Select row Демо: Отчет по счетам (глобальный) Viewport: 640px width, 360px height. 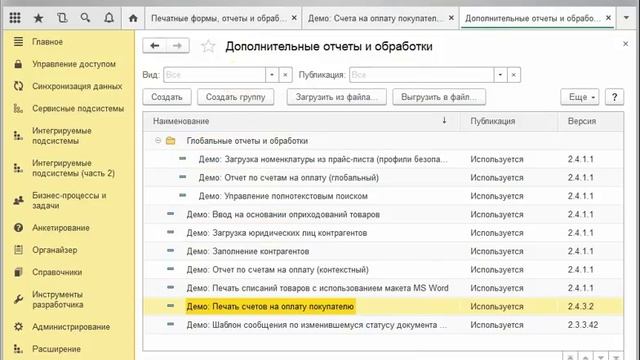[x=383, y=178]
